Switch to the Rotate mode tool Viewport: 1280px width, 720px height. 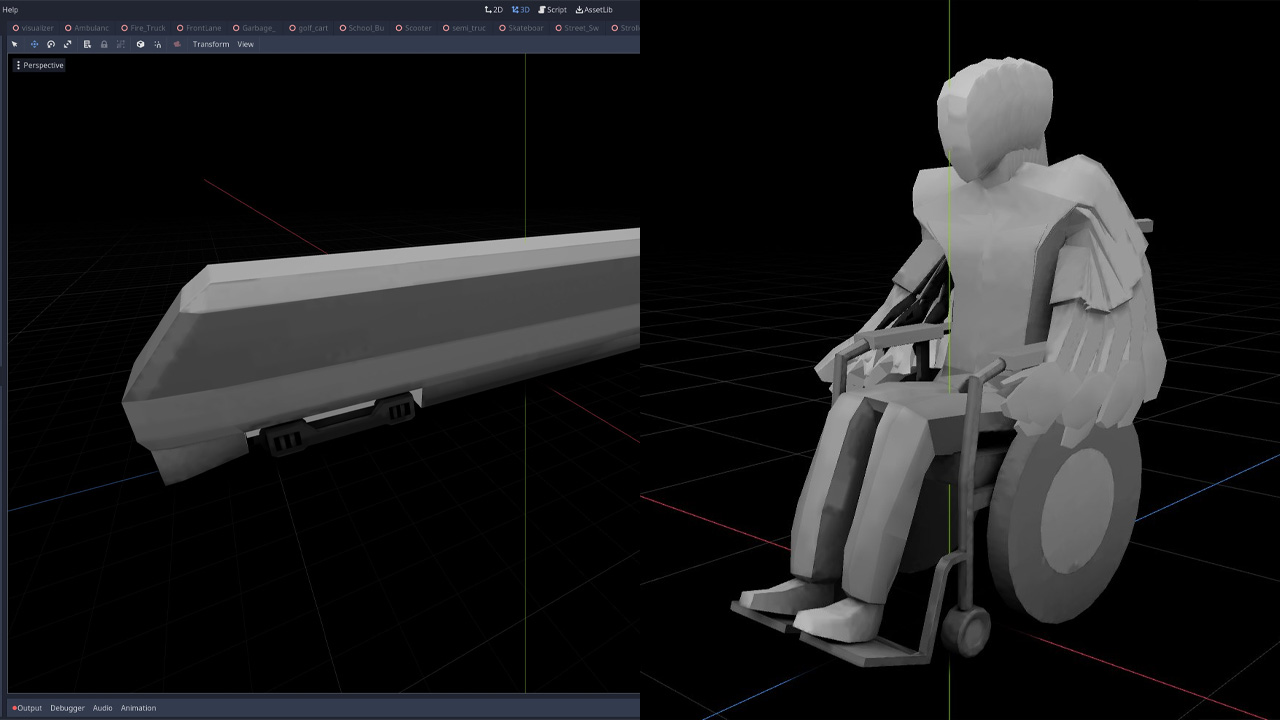point(51,44)
